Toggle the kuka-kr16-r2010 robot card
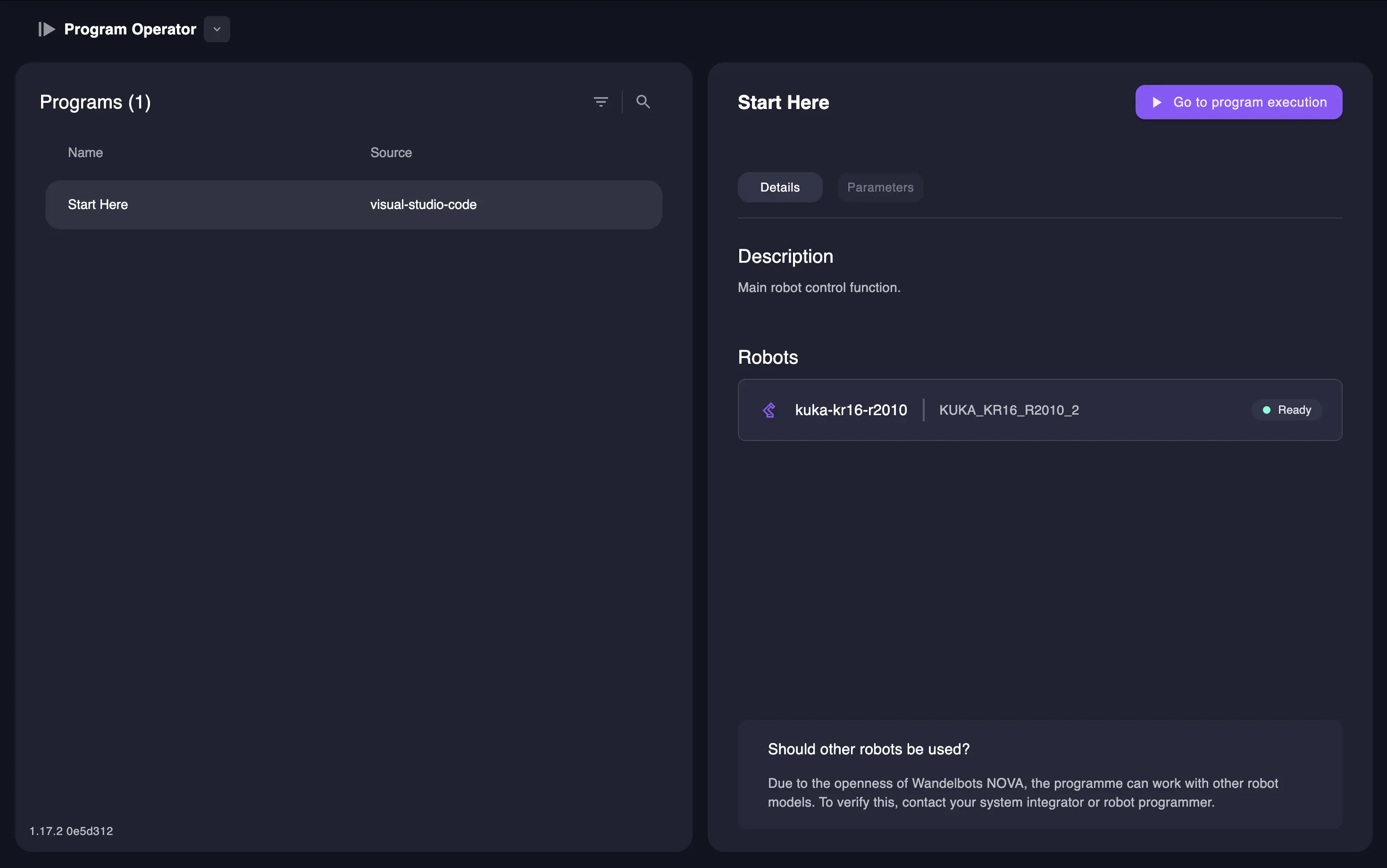 click(1039, 409)
